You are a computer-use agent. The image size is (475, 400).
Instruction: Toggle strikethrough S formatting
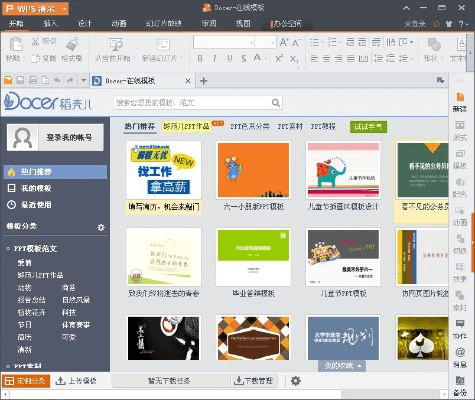click(x=244, y=59)
